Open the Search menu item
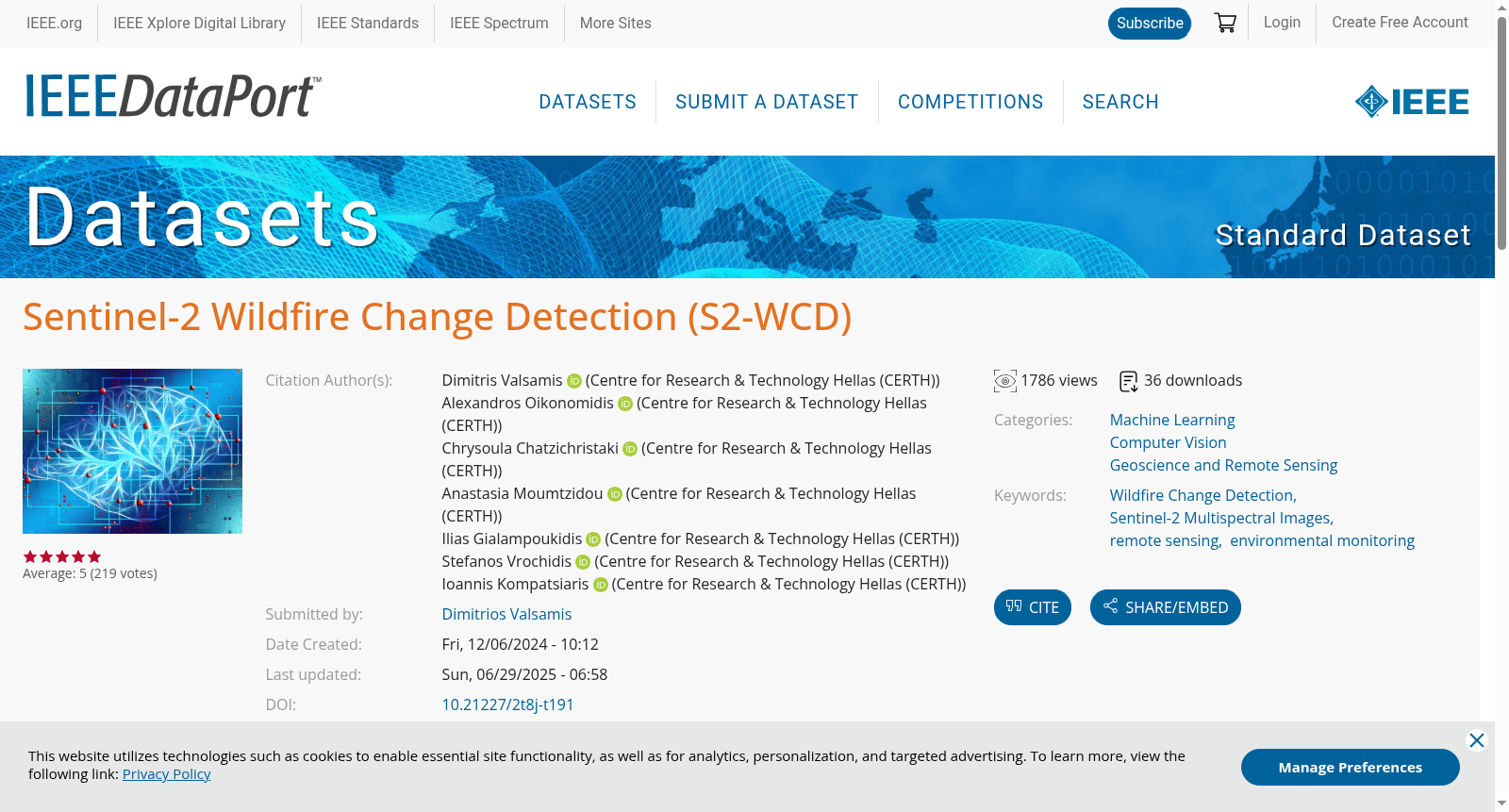 click(x=1120, y=102)
